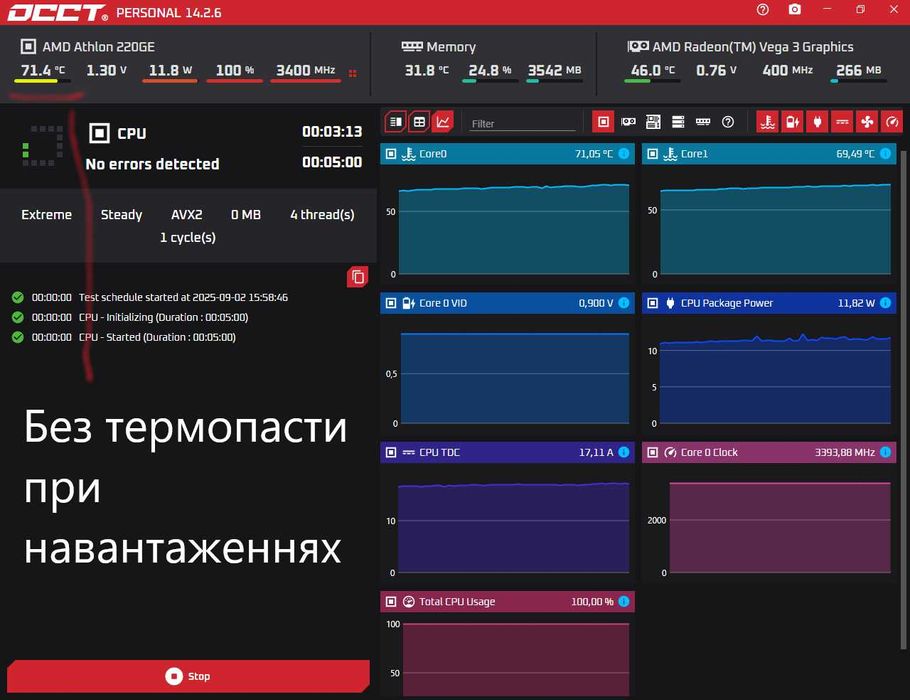This screenshot has height=700, width=910.
Task: Click the Extreme mode setting
Action: tap(46, 215)
